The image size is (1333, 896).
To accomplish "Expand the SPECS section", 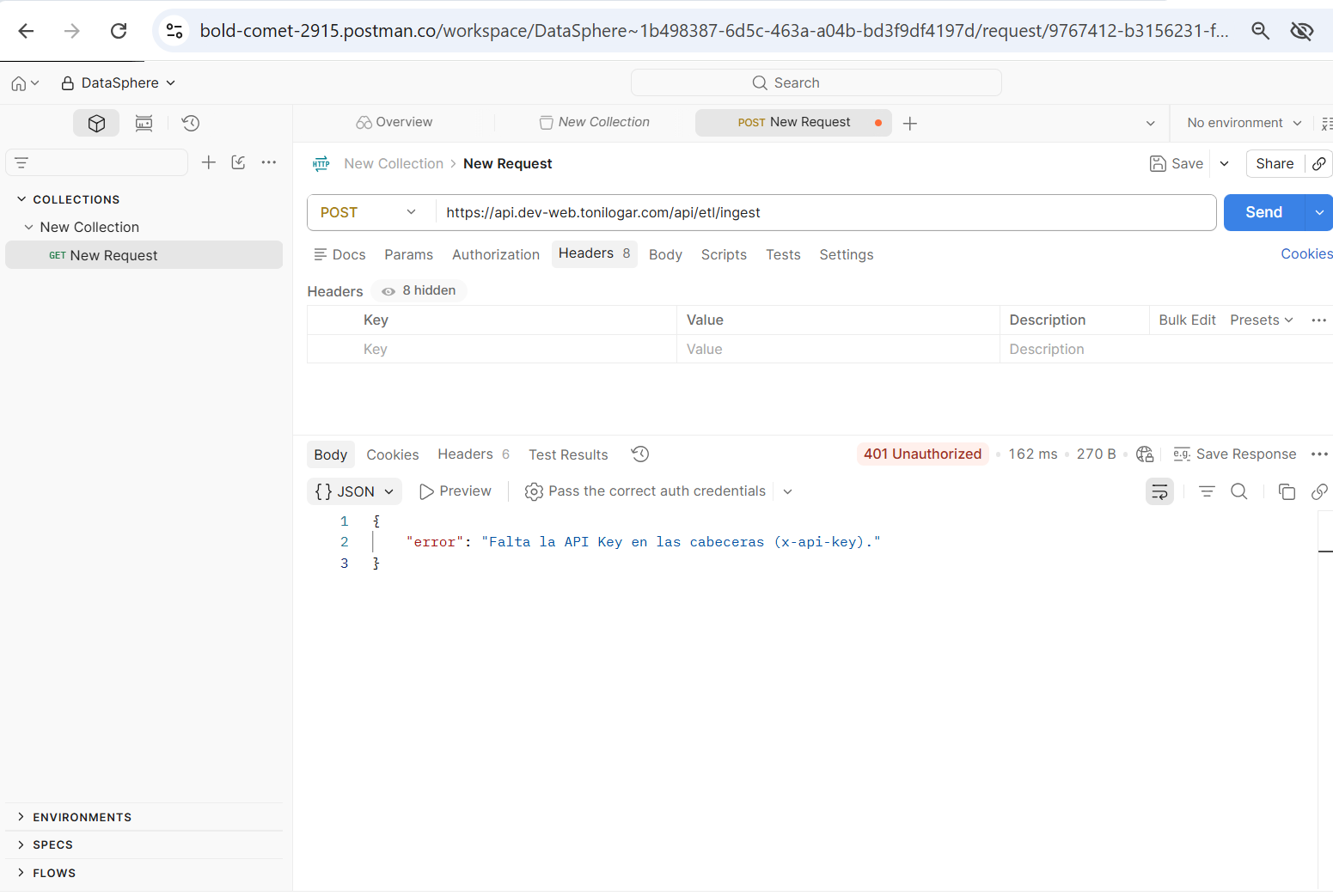I will (21, 844).
